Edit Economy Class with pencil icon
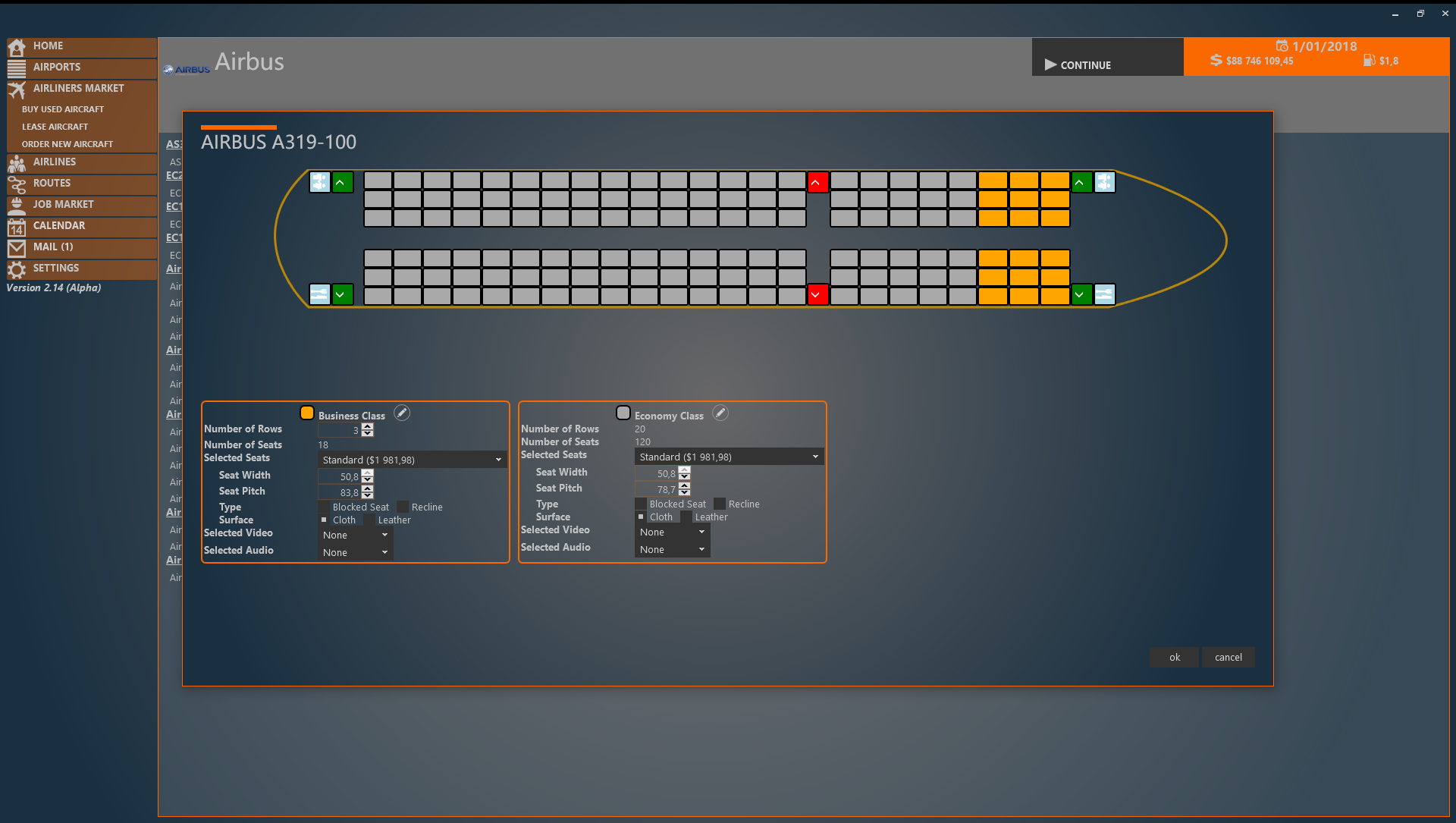1456x823 pixels. pyautogui.click(x=720, y=413)
